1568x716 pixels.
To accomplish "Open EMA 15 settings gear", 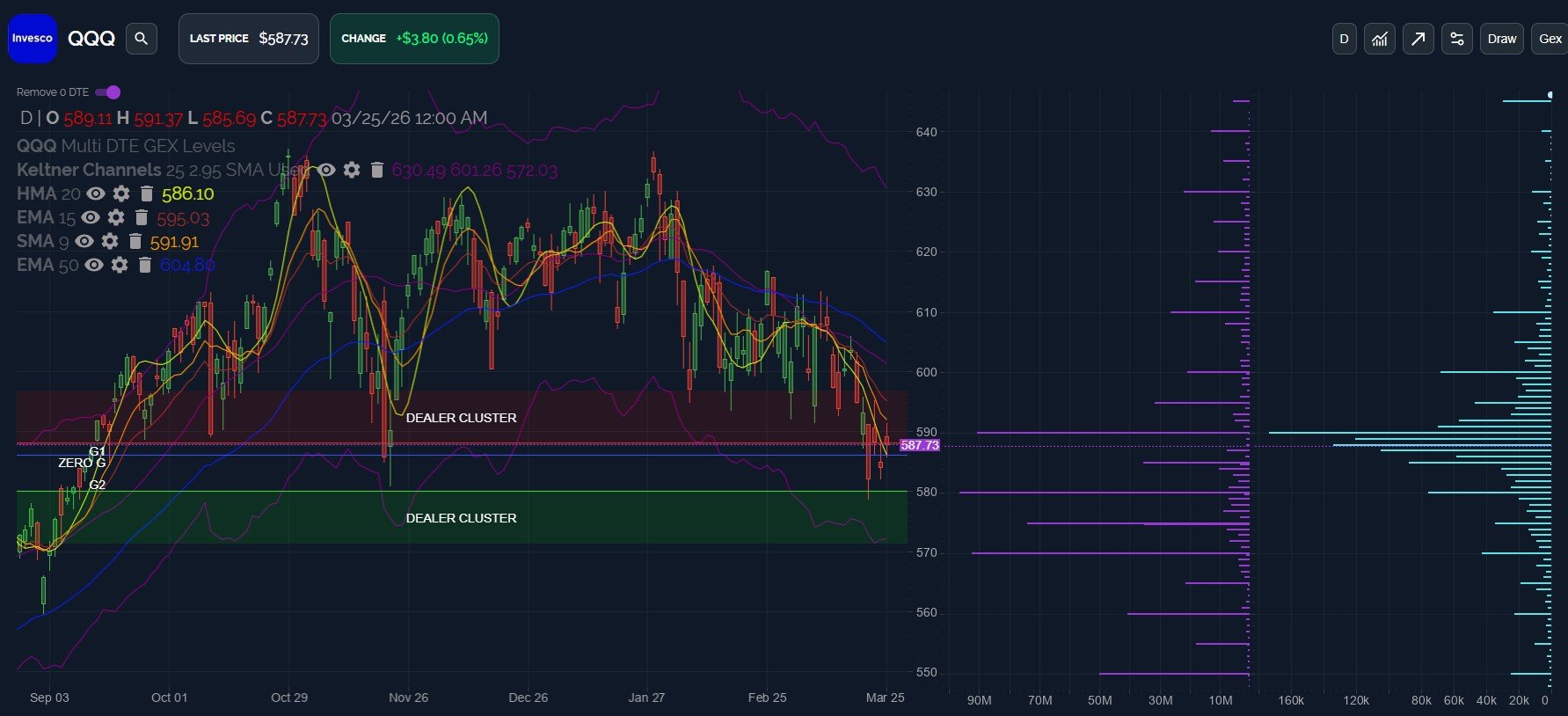I will pyautogui.click(x=116, y=217).
